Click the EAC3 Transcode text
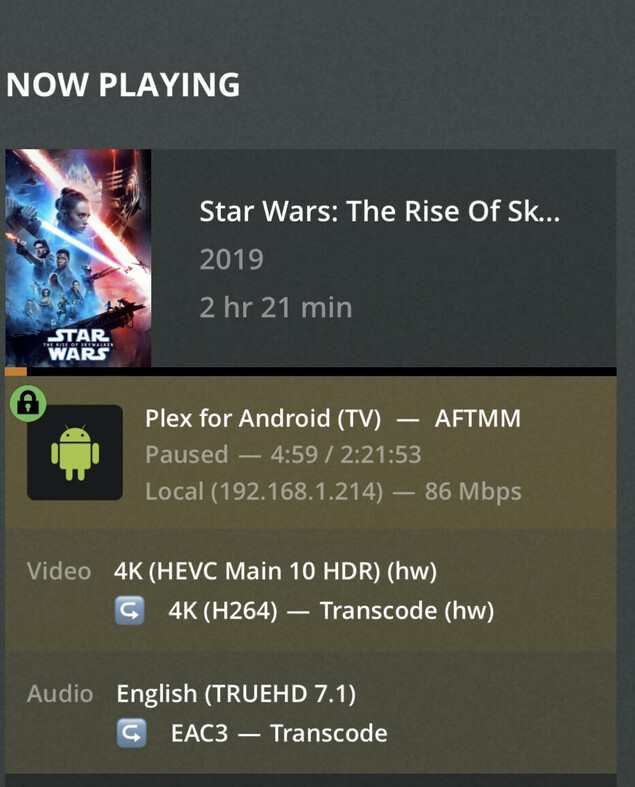The image size is (635, 787). point(279,733)
